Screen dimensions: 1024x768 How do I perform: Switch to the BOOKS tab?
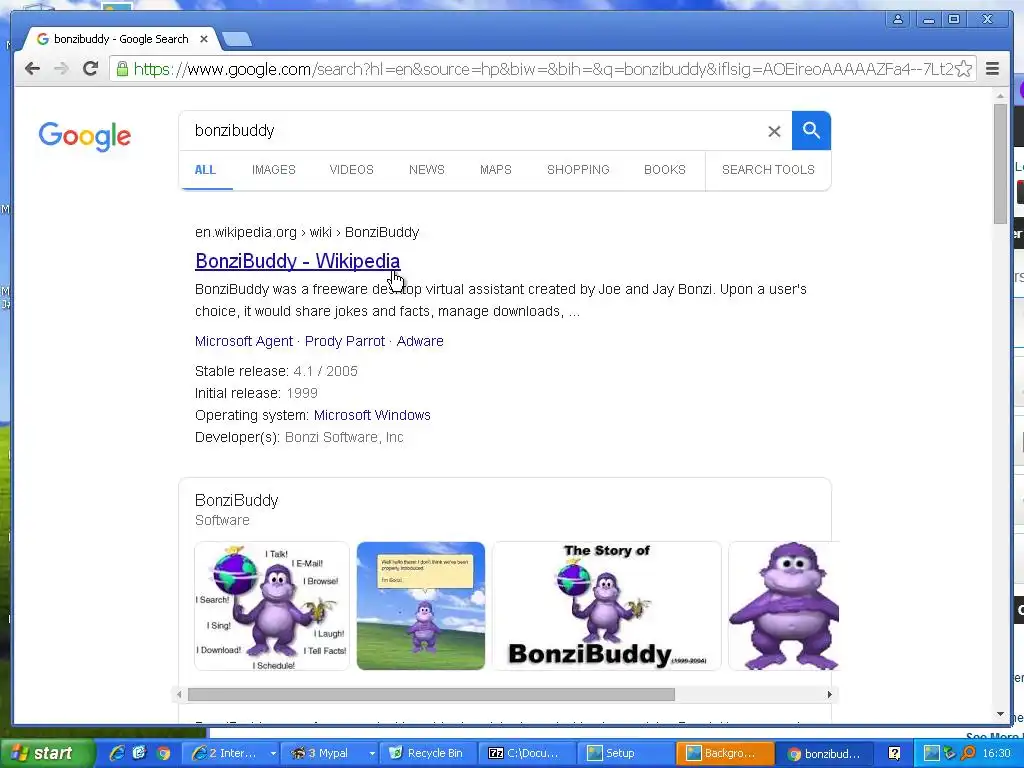[665, 170]
